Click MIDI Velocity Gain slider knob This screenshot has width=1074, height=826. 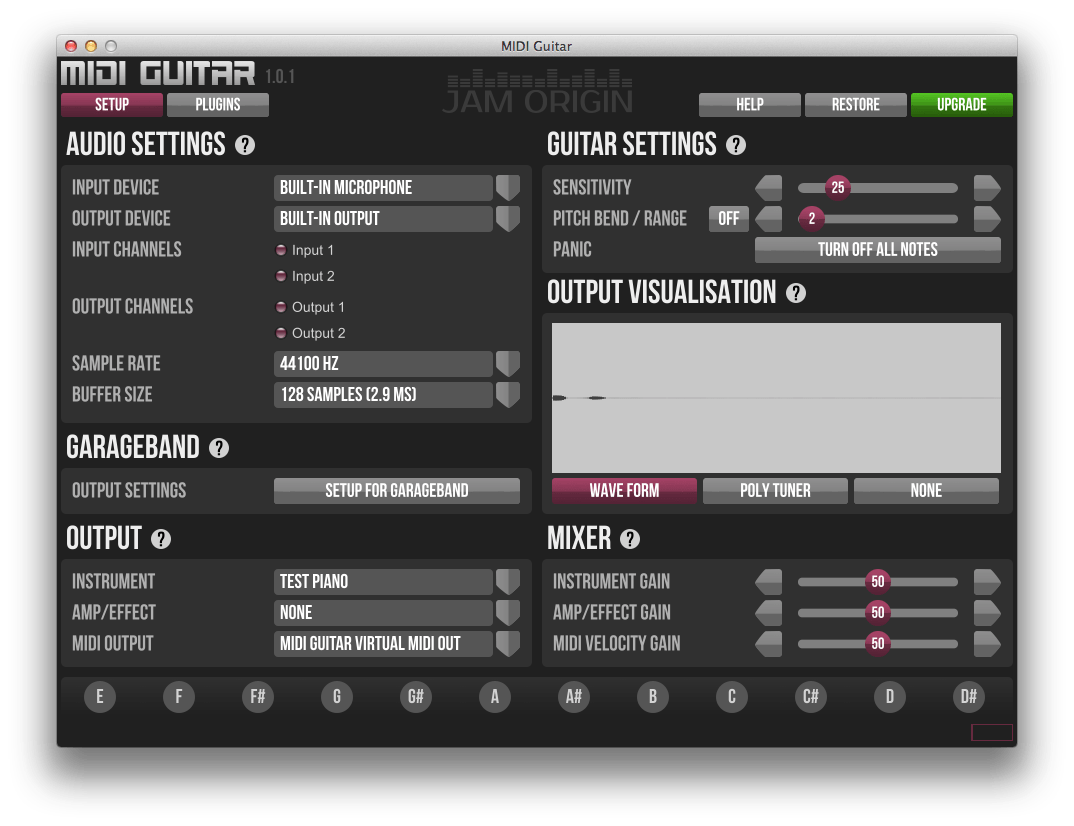point(877,644)
